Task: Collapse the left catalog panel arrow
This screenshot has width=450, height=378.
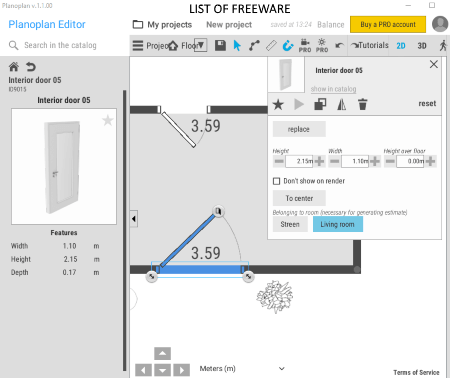Action: (134, 219)
